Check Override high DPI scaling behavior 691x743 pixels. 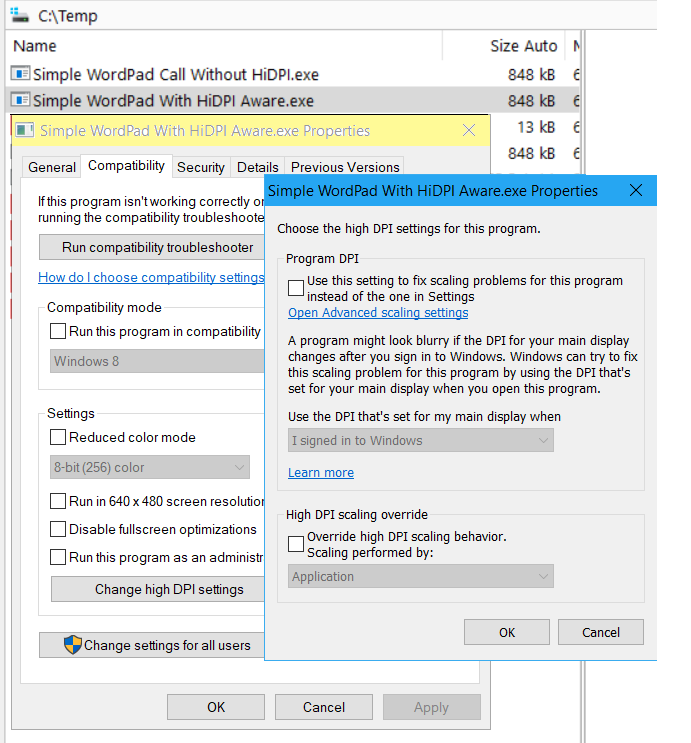coord(296,544)
